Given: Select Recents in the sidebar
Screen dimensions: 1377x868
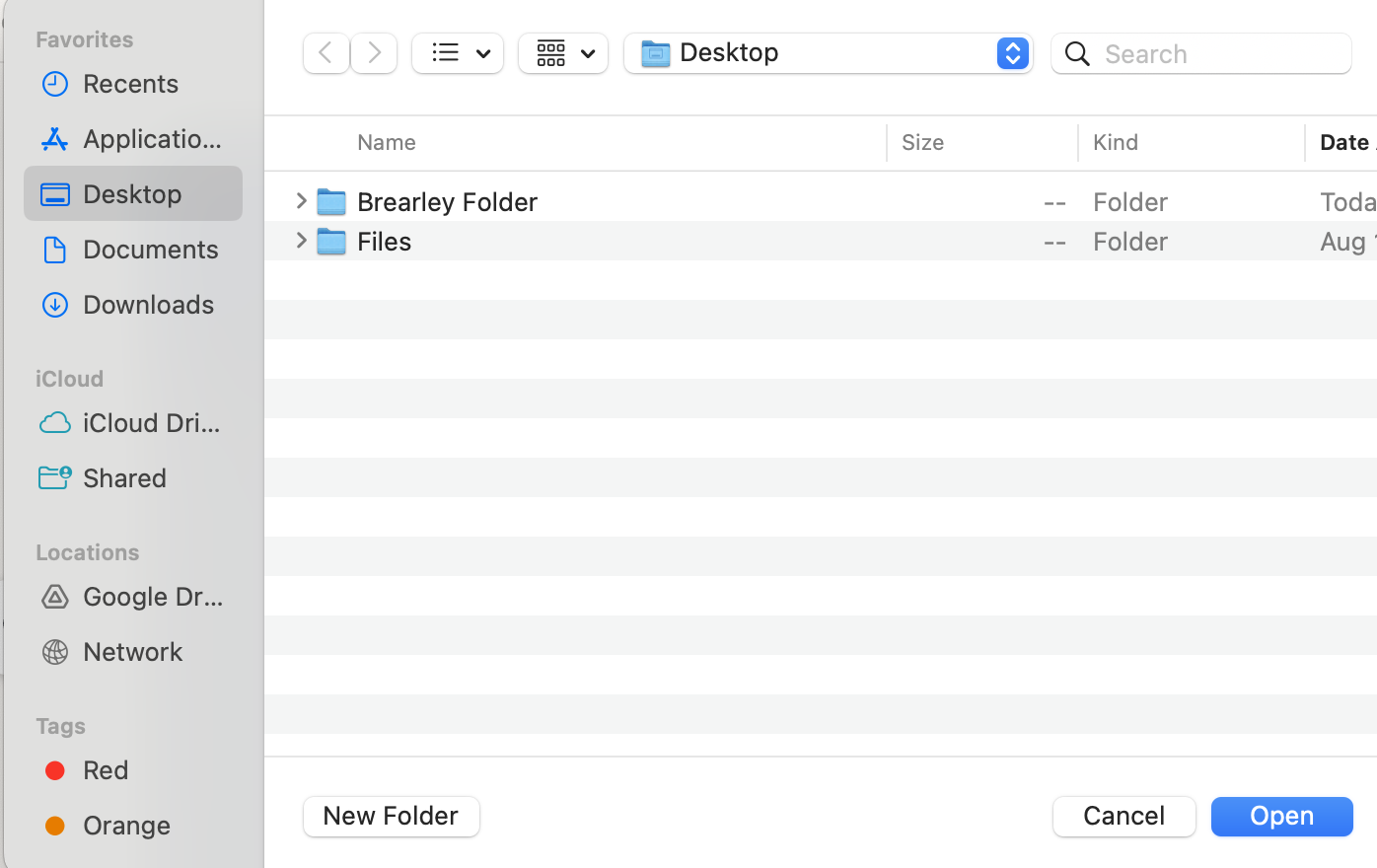Looking at the screenshot, I should (x=133, y=84).
